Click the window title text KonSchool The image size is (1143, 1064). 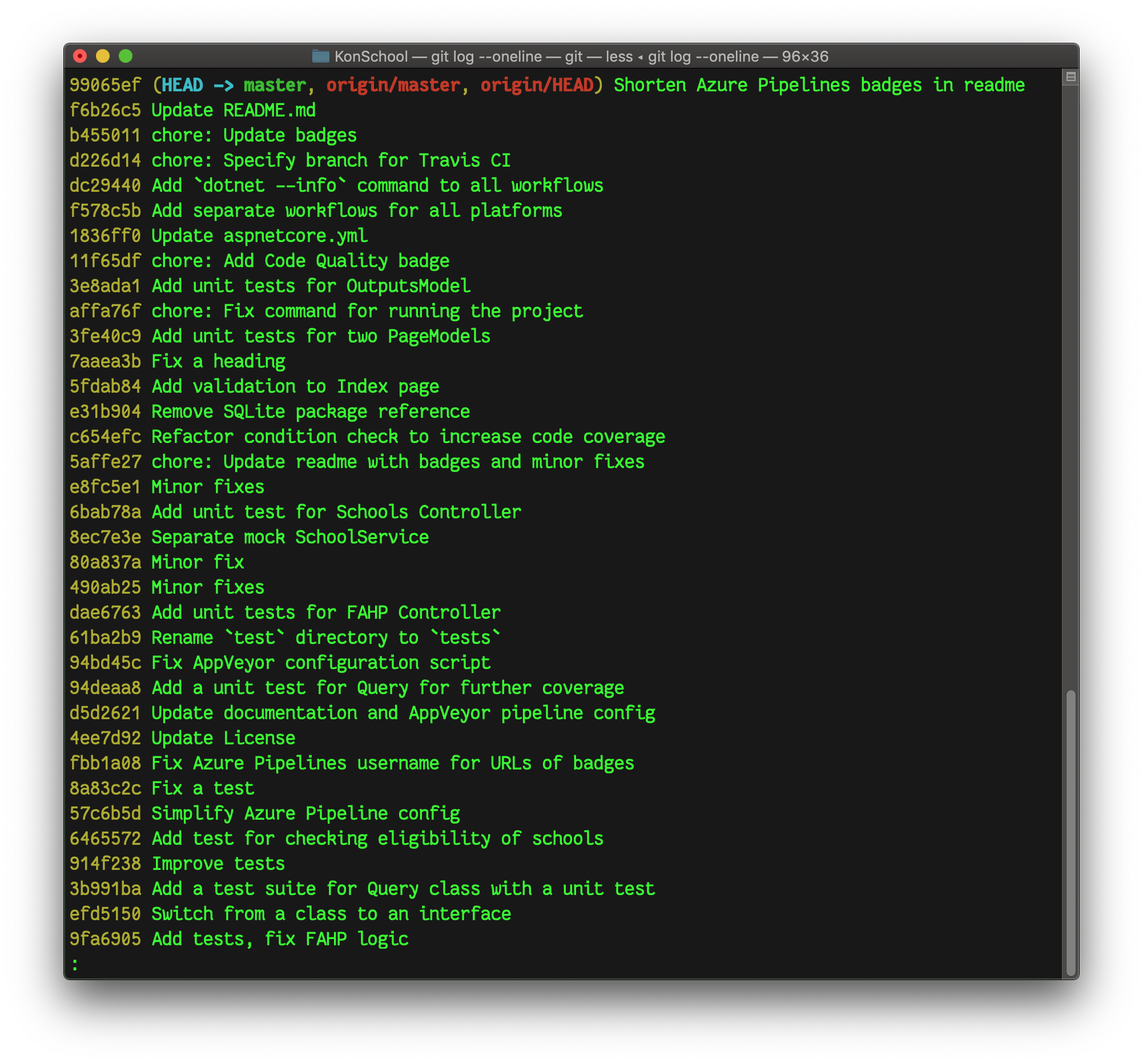point(371,57)
